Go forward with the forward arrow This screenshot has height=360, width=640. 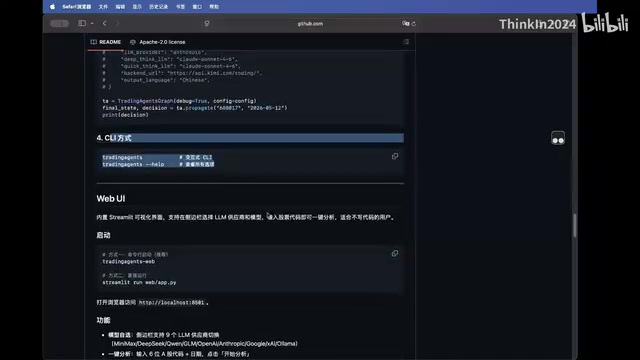117,24
